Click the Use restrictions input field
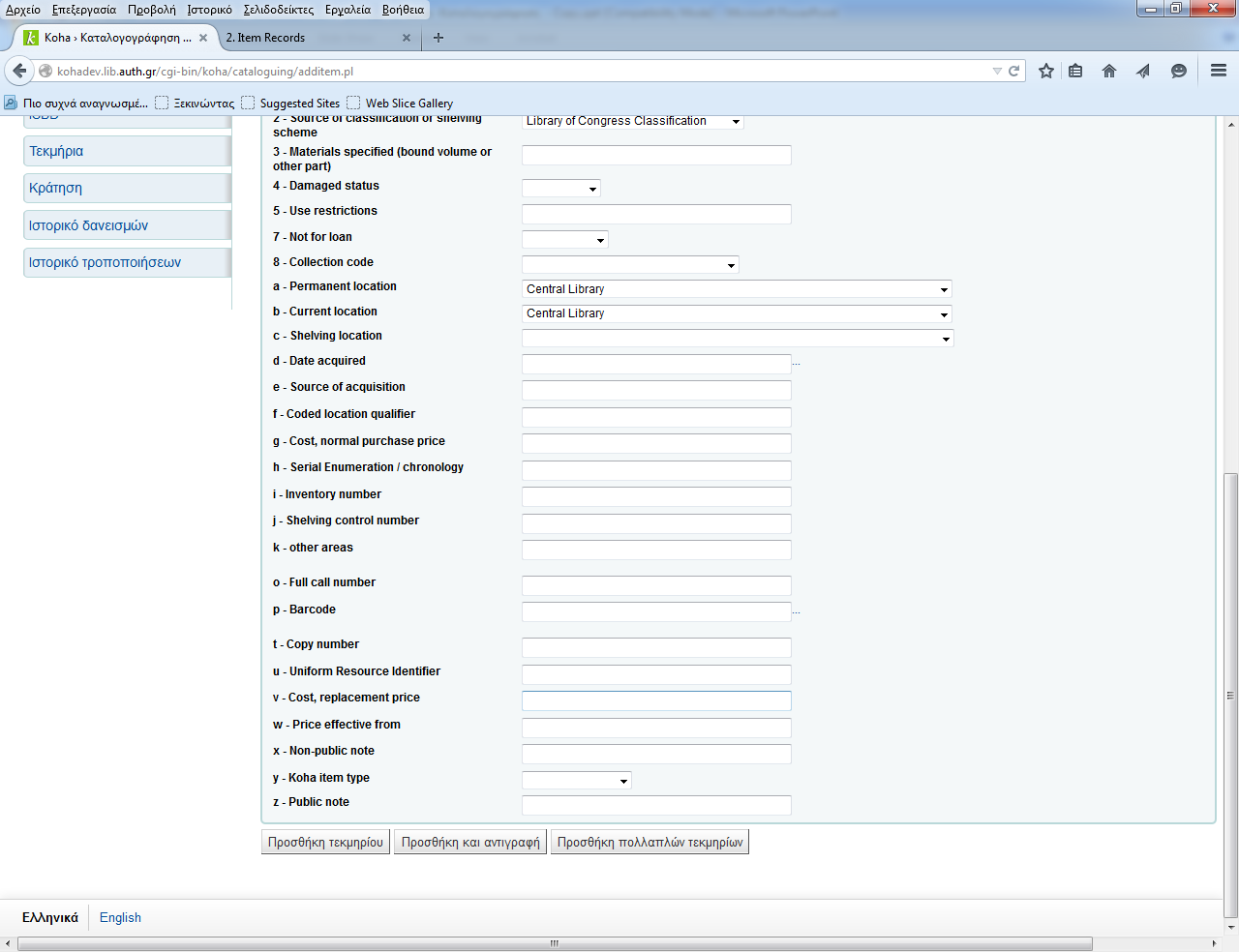This screenshot has height=952, width=1239. [x=656, y=214]
